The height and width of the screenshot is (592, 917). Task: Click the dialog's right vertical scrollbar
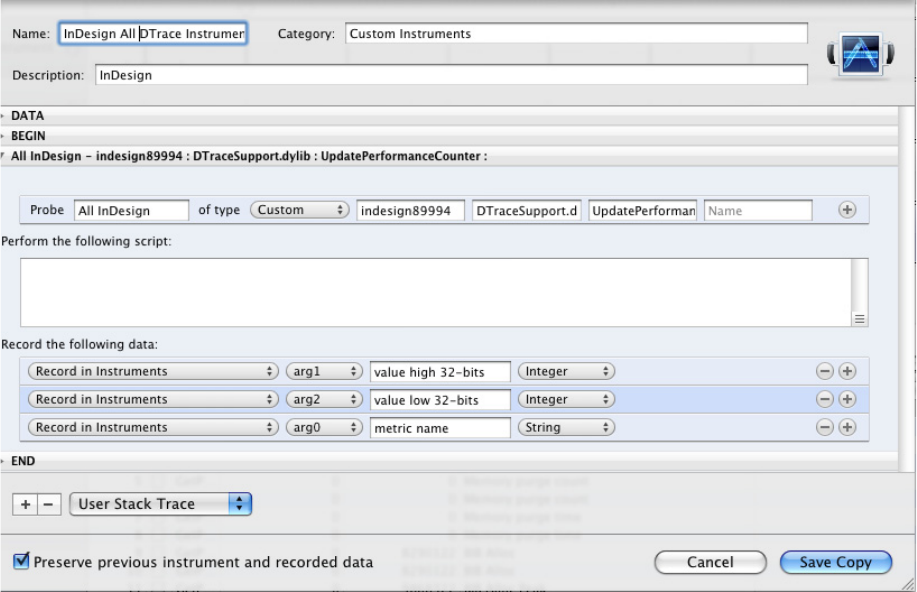click(x=906, y=289)
